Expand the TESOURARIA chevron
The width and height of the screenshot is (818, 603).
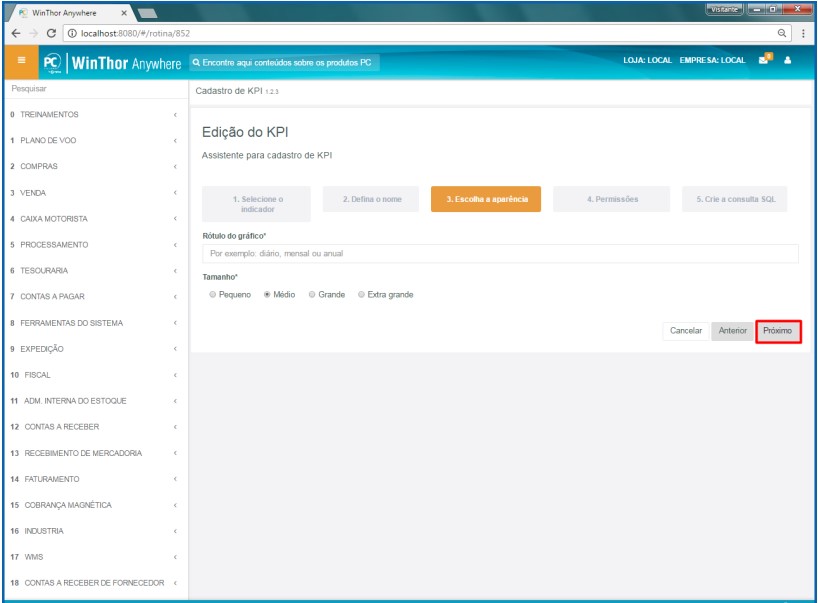click(x=175, y=271)
